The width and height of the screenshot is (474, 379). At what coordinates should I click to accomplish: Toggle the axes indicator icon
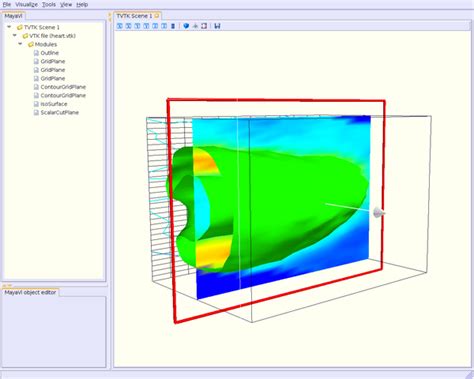pyautogui.click(x=195, y=26)
